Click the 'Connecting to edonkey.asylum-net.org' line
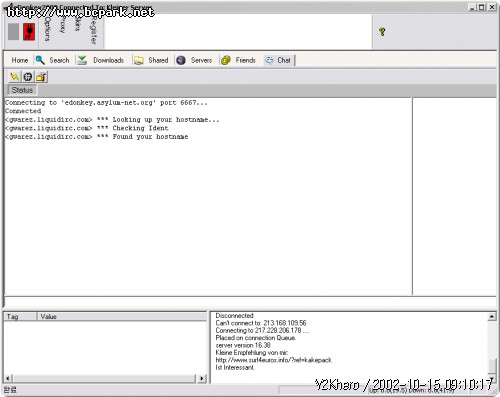The image size is (500, 397). click(106, 103)
